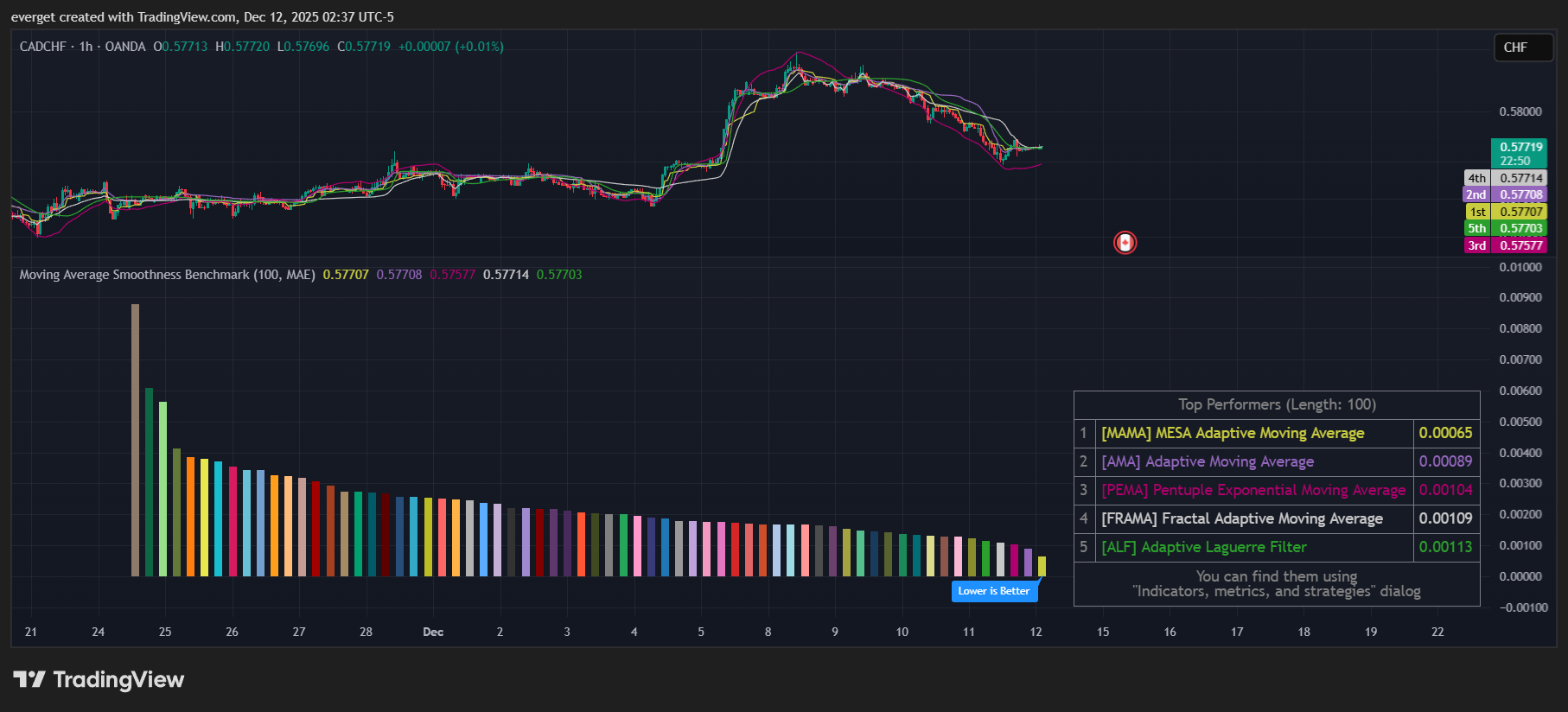Screen dimensions: 1568x712
Task: Click the 0.00113 score in the table
Action: pos(1446,547)
